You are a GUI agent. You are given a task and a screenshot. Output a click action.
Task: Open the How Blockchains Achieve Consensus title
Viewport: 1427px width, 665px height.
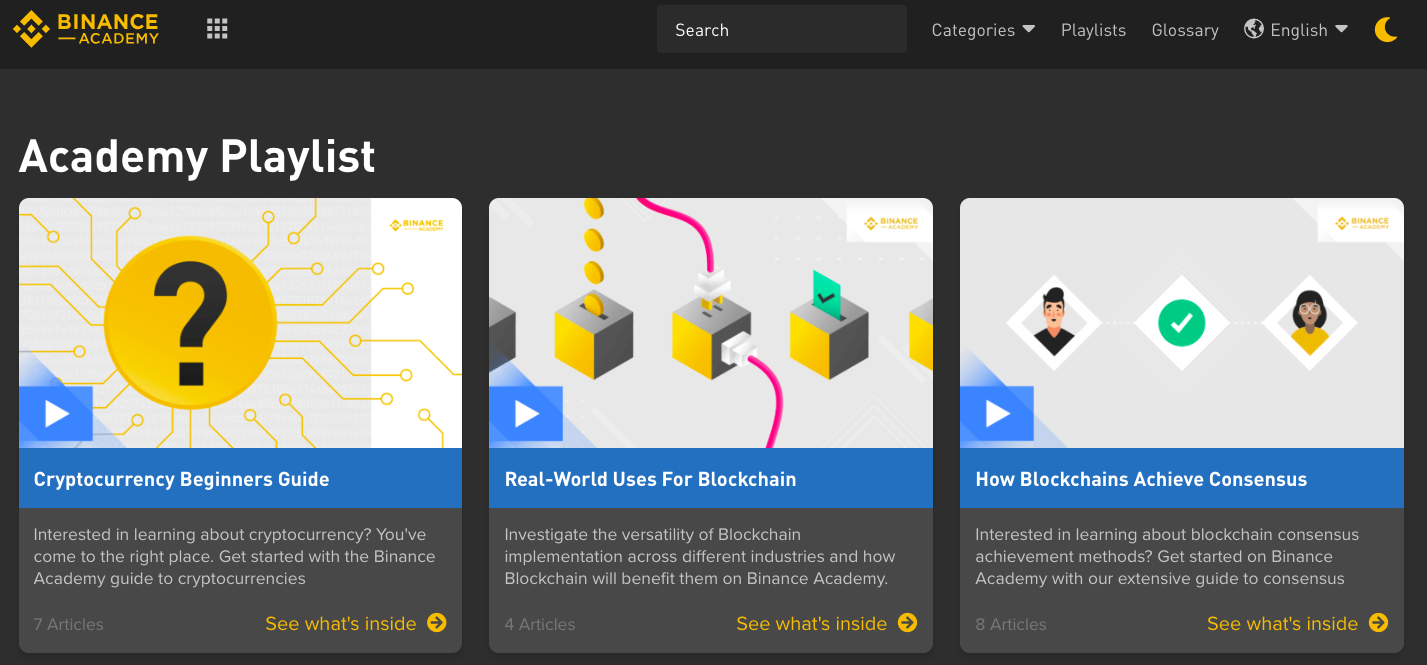pos(1141,479)
